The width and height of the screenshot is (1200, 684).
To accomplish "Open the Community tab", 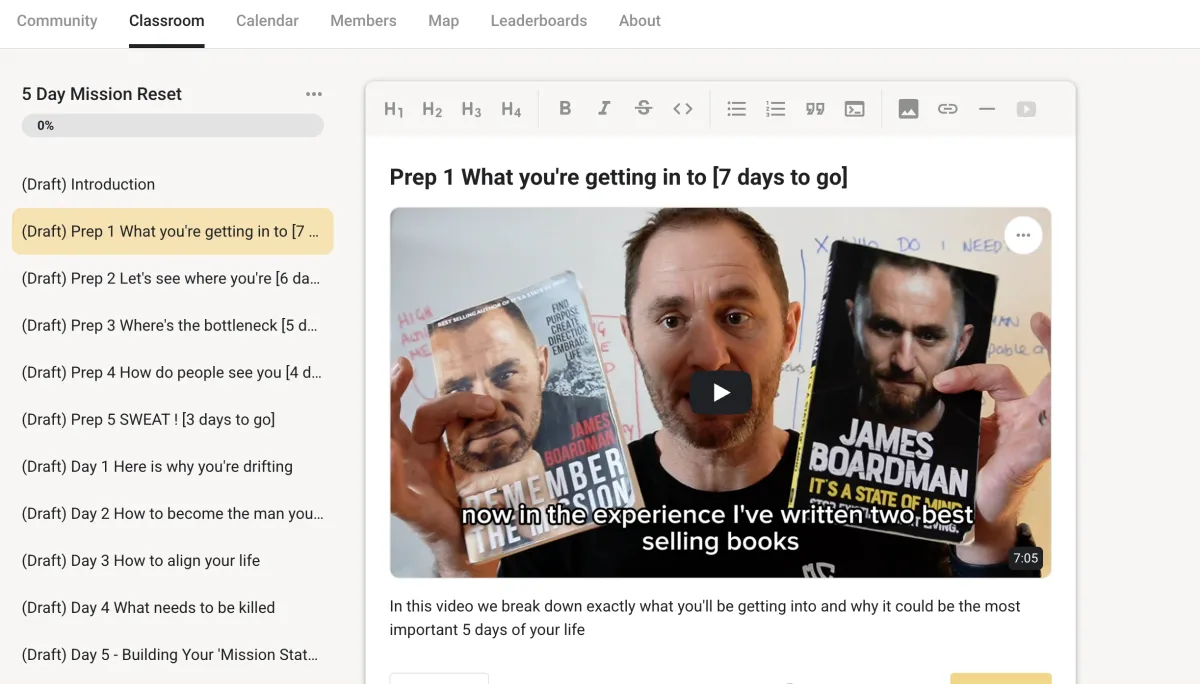I will coord(57,20).
